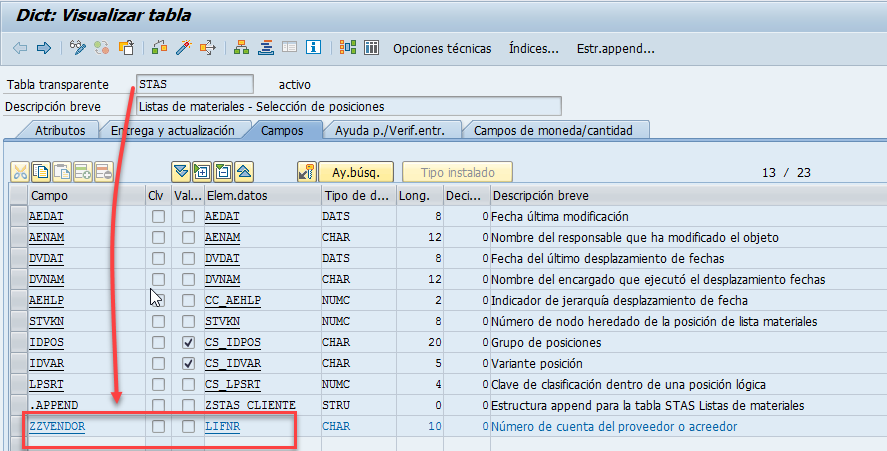The image size is (887, 451).
Task: Toggle the Clv checkbox for LPSRT
Action: click(x=158, y=384)
